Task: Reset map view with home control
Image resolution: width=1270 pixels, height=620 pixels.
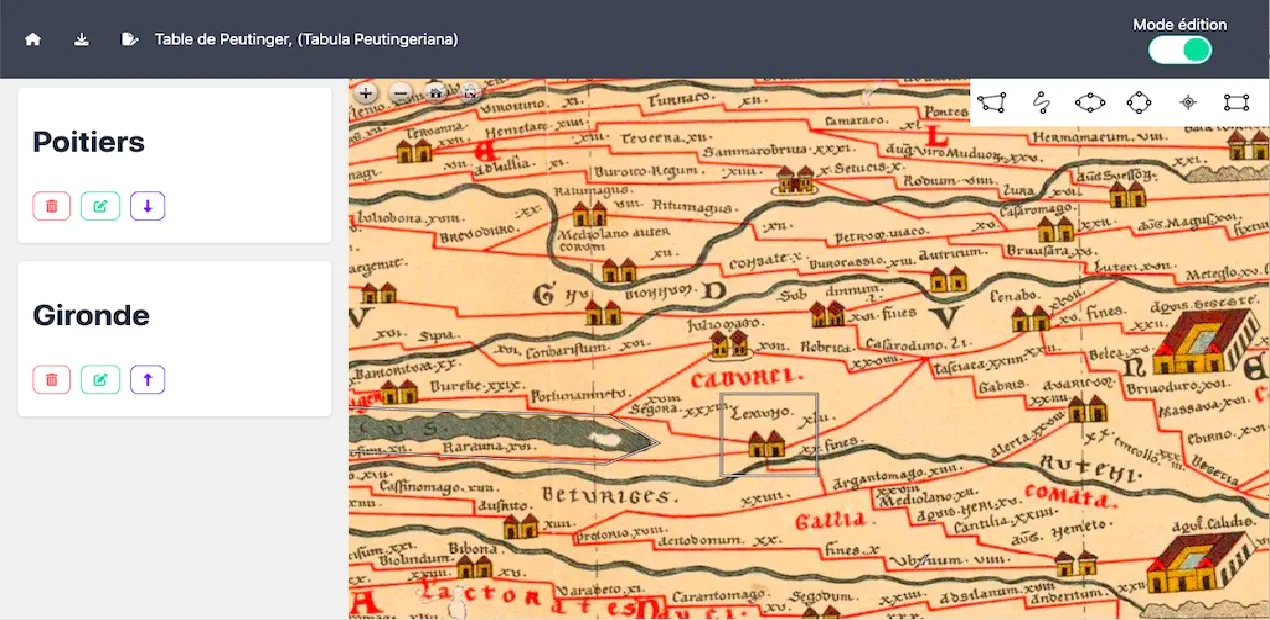Action: (x=435, y=93)
